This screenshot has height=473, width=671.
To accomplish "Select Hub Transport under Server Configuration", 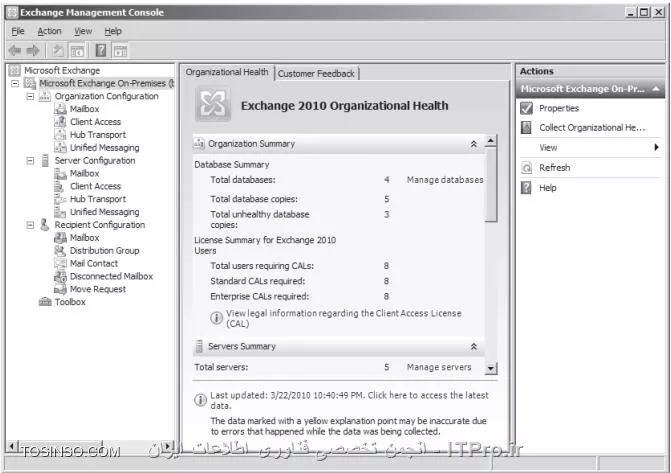I will pyautogui.click(x=98, y=199).
